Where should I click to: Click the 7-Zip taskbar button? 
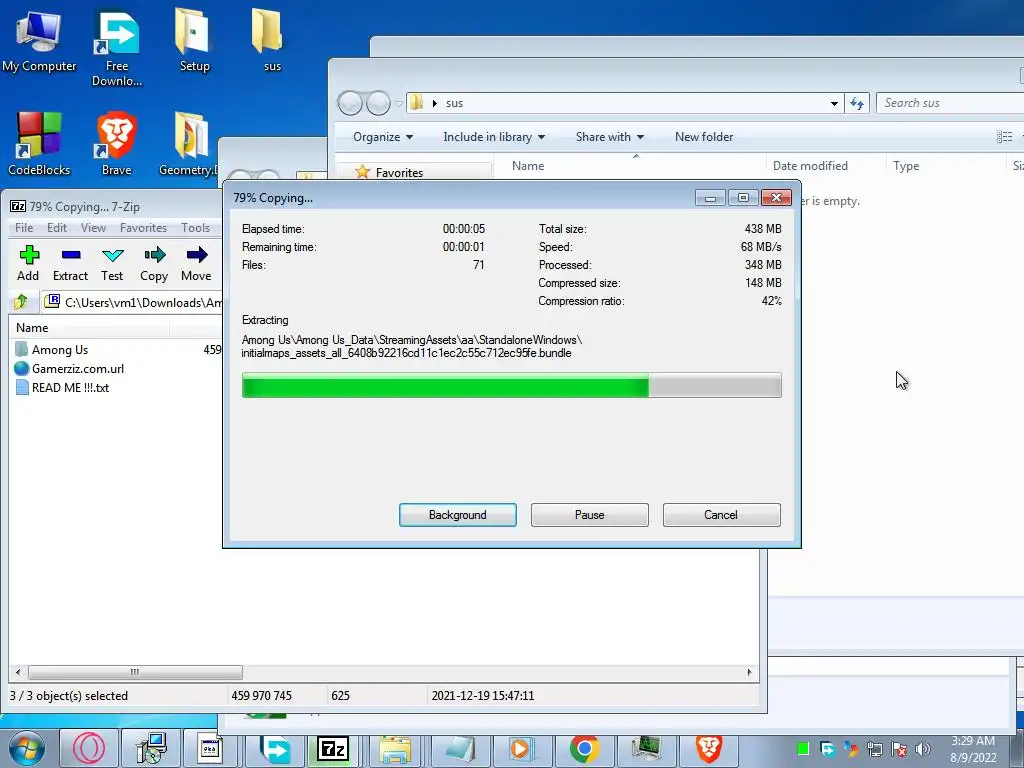point(333,748)
